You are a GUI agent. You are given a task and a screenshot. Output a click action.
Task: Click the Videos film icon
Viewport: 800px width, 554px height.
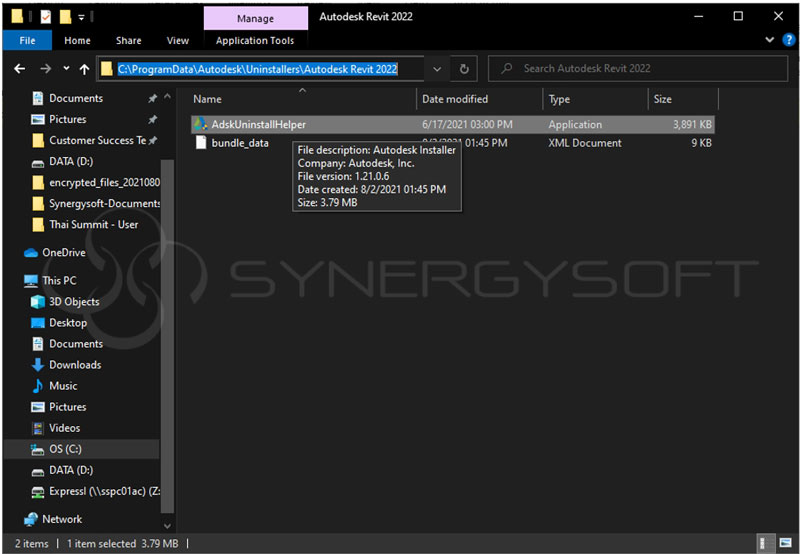[x=38, y=428]
